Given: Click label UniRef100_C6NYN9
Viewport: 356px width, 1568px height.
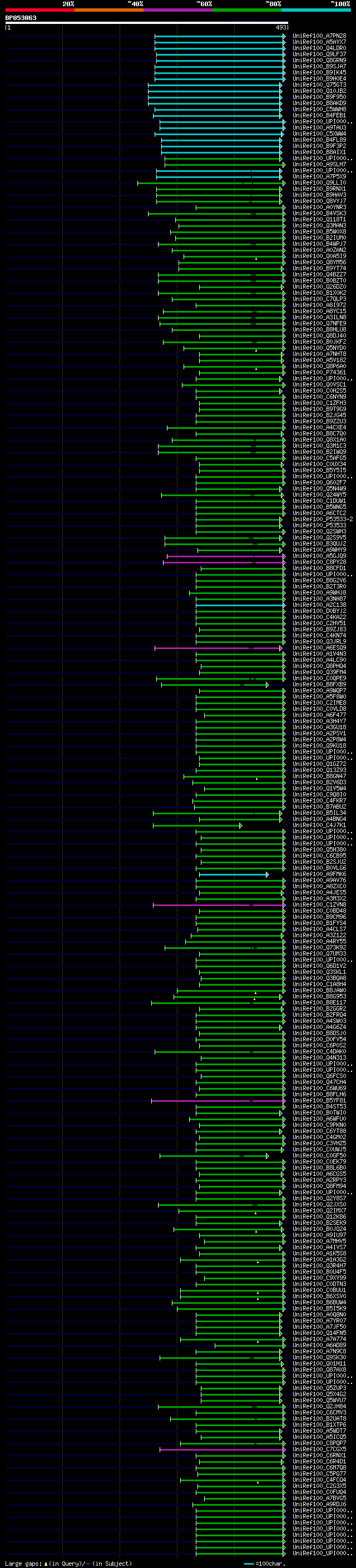Looking at the screenshot, I should [319, 398].
